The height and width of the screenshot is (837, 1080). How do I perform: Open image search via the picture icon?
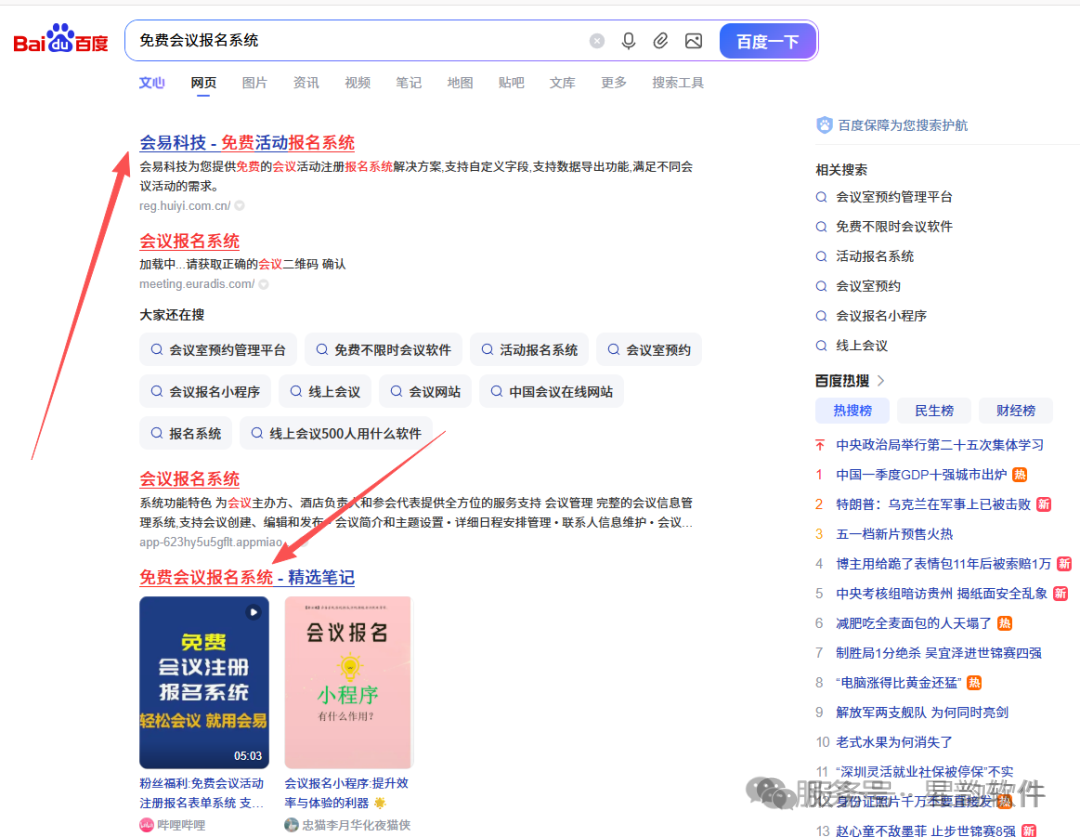click(694, 41)
